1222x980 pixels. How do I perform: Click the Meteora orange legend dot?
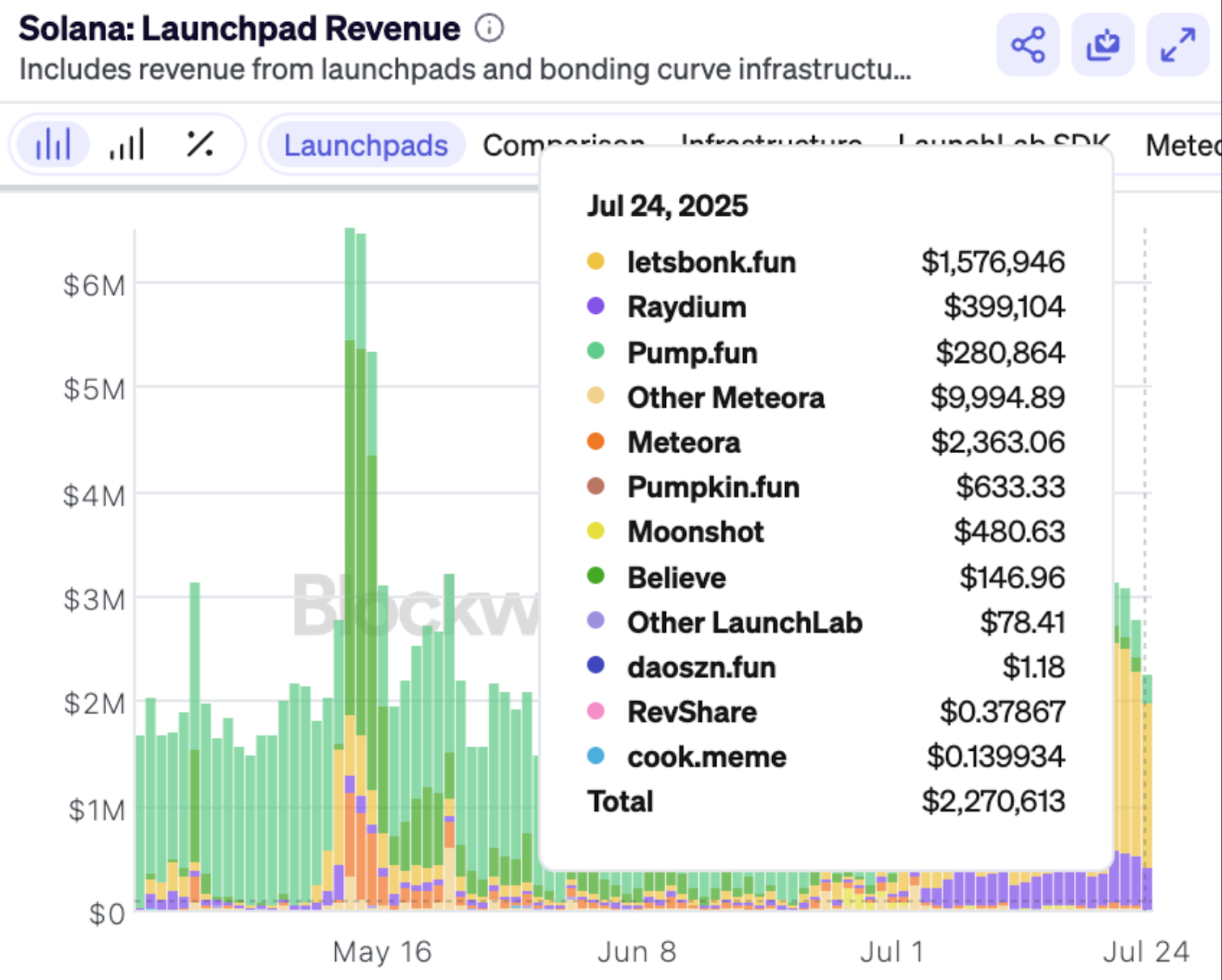tap(596, 441)
